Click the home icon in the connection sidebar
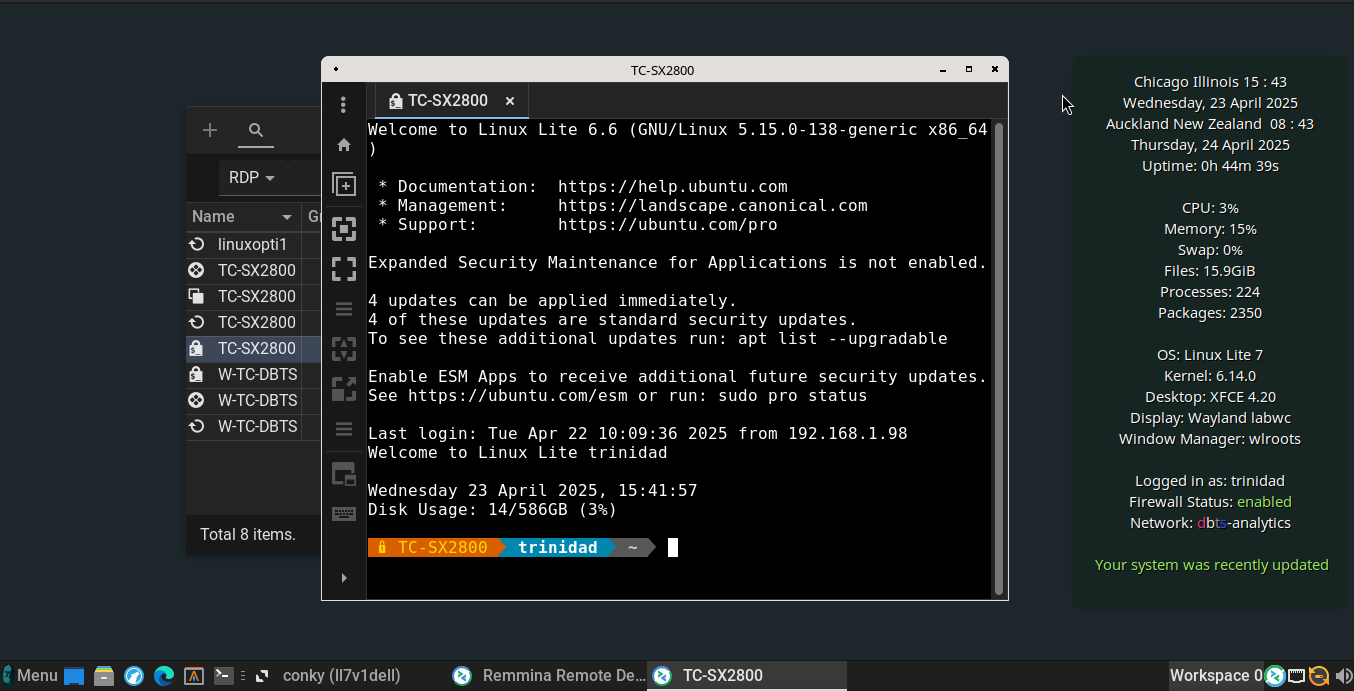This screenshot has height=691, width=1354. 344,145
